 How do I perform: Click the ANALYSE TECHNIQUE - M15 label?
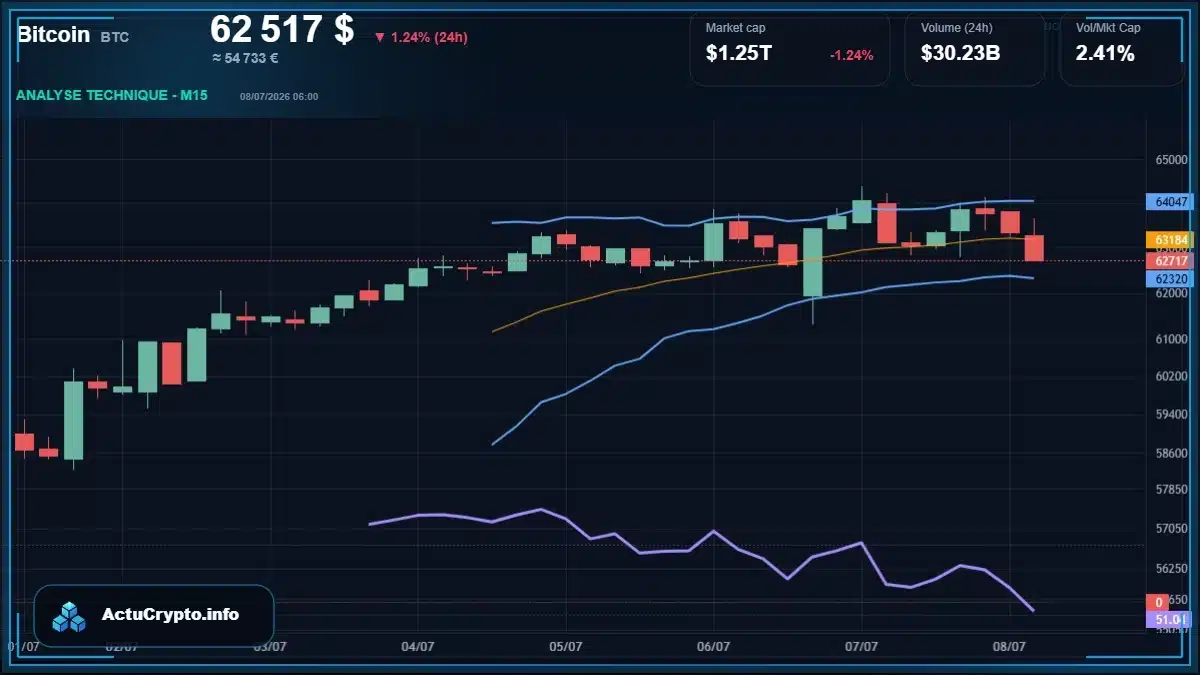(x=113, y=95)
